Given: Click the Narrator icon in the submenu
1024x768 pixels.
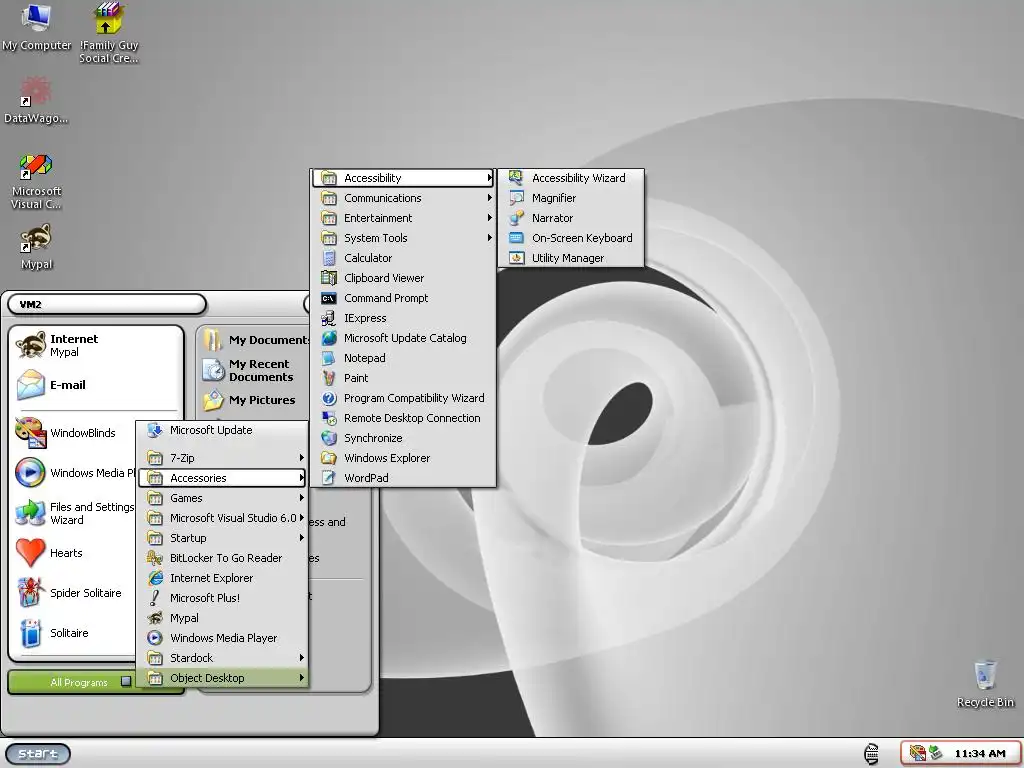Looking at the screenshot, I should 517,218.
